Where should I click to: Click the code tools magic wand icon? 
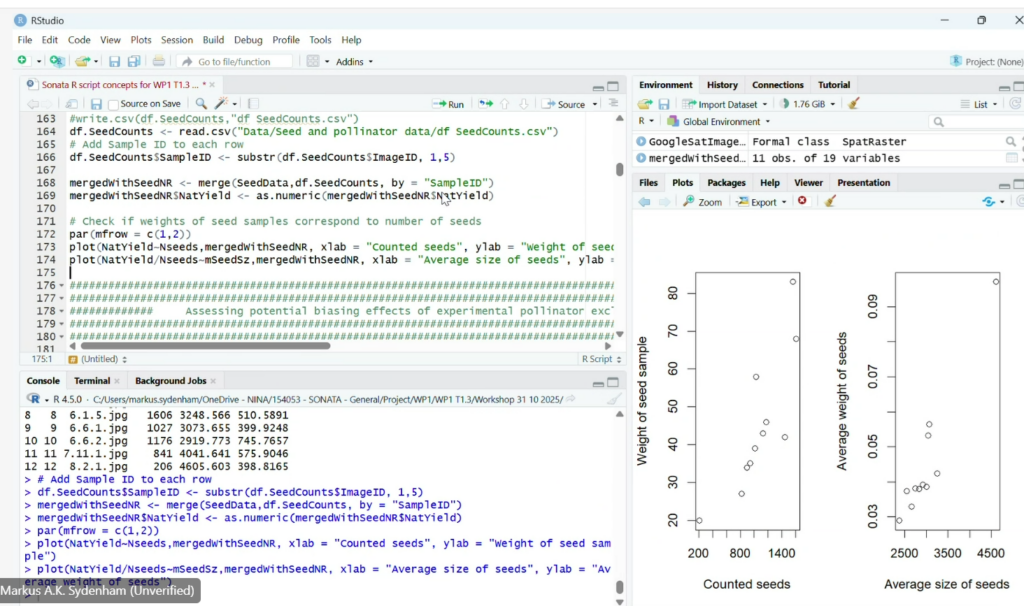pyautogui.click(x=222, y=104)
